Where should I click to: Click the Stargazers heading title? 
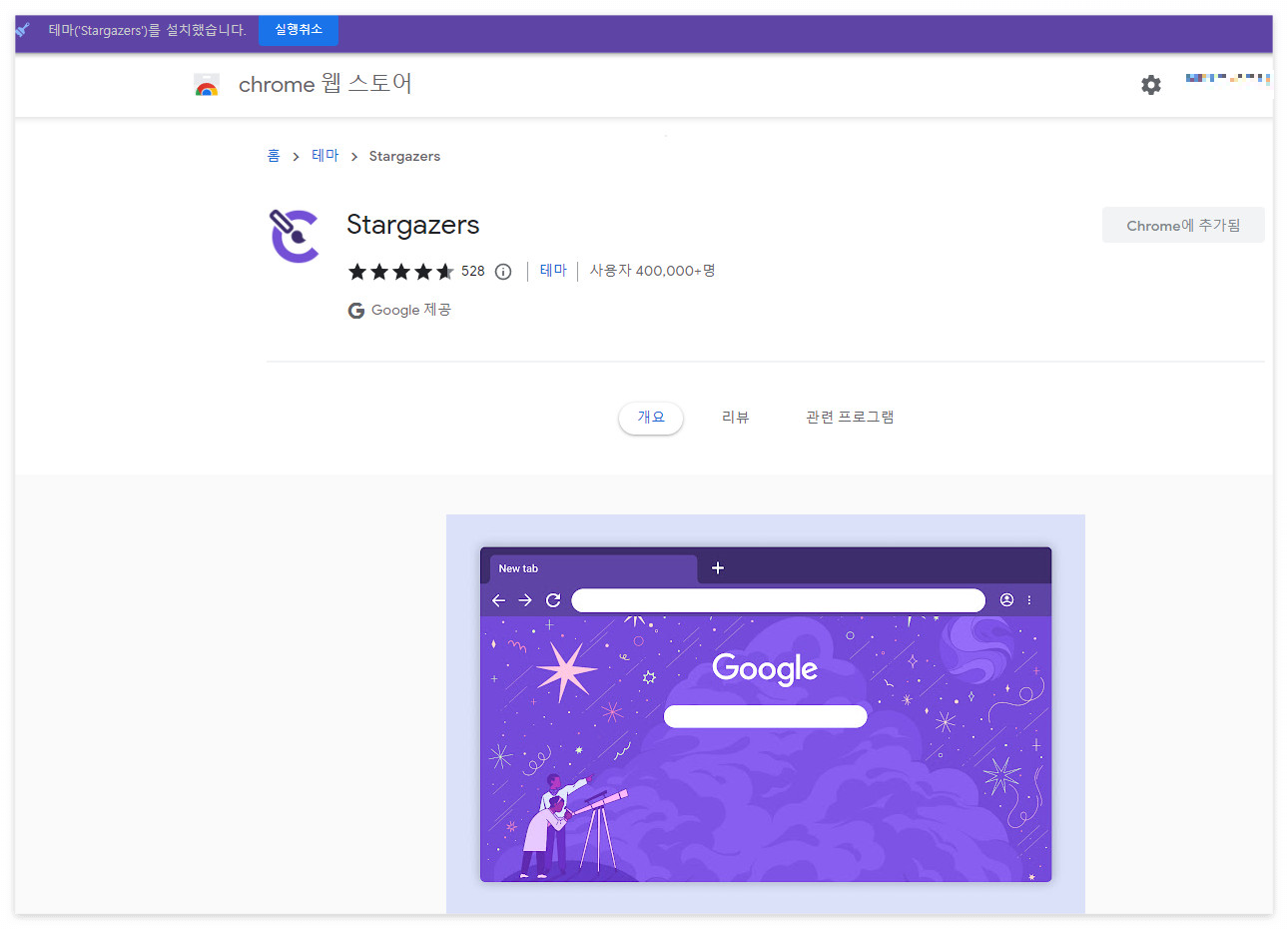(x=413, y=225)
